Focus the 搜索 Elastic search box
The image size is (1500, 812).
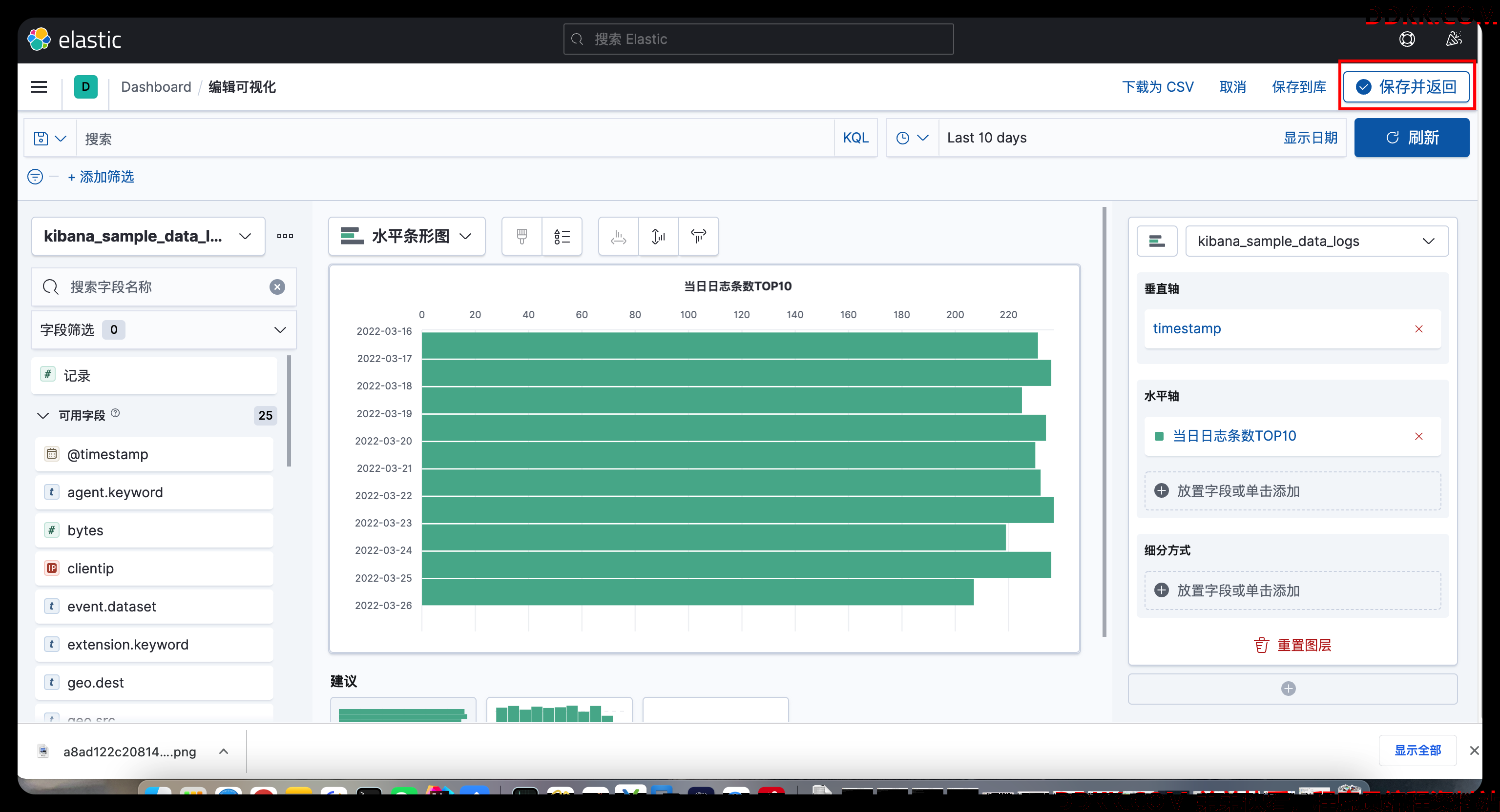(758, 39)
